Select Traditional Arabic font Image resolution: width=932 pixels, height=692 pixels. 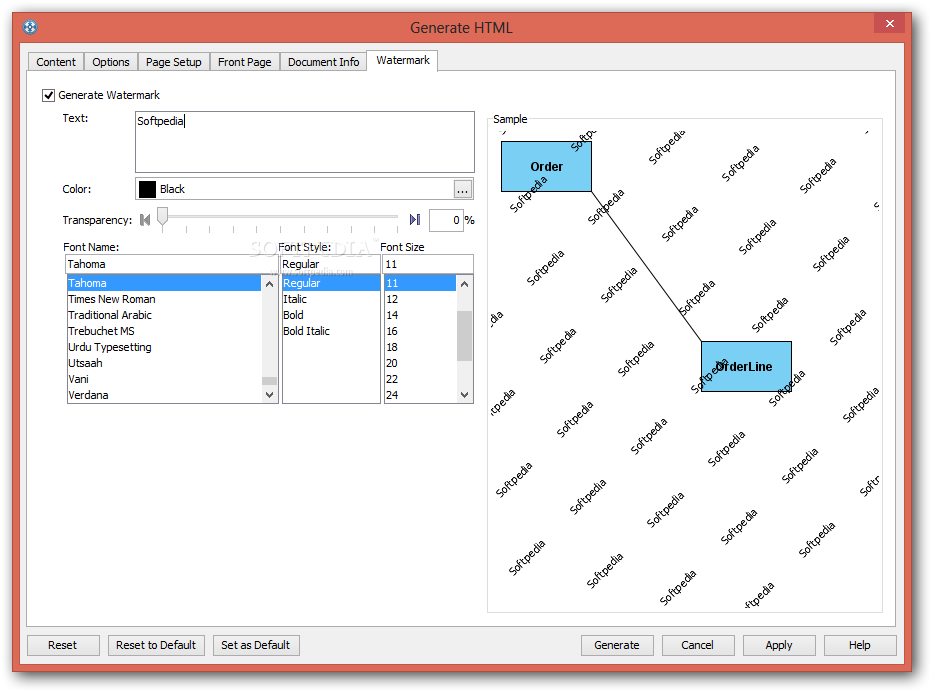click(164, 315)
